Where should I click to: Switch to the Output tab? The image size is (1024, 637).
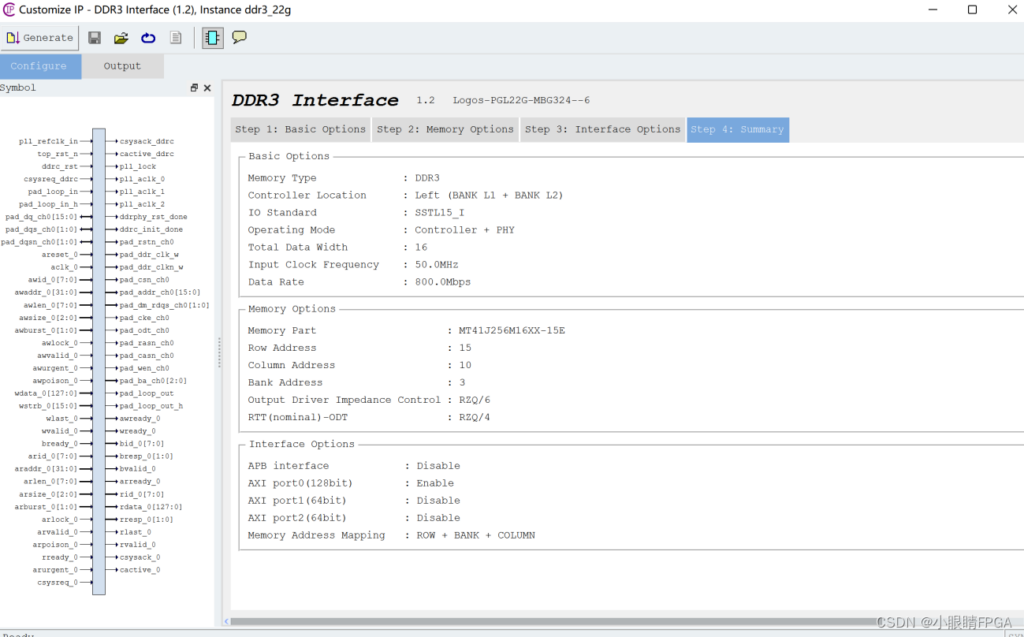coord(122,66)
